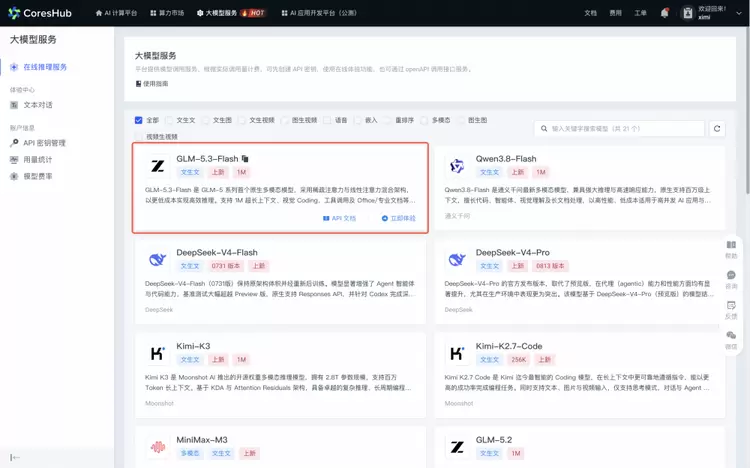Click the MiniMax-M3 waveform logo

point(157,447)
